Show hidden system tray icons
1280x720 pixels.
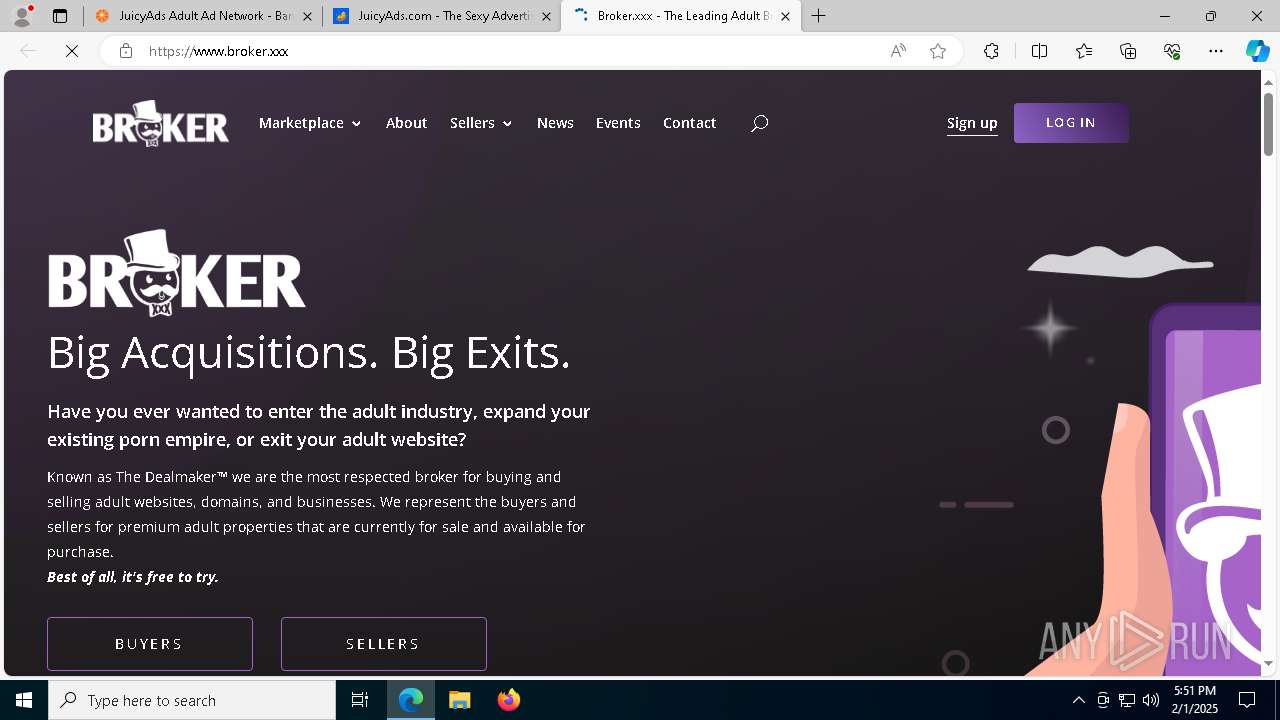pos(1078,700)
